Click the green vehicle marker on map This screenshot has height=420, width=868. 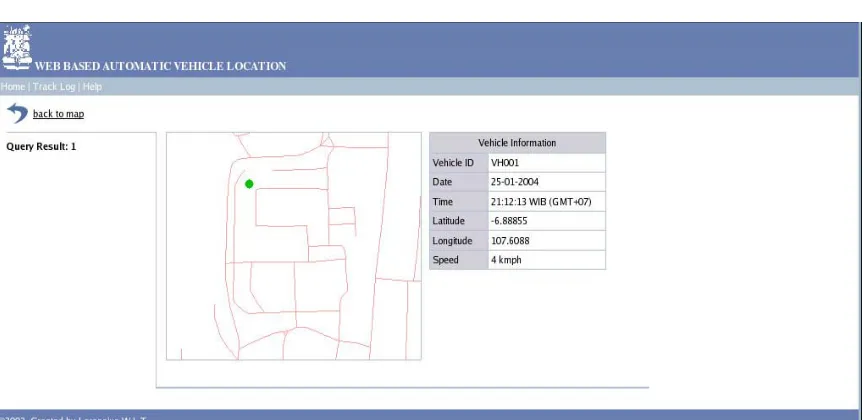click(249, 184)
